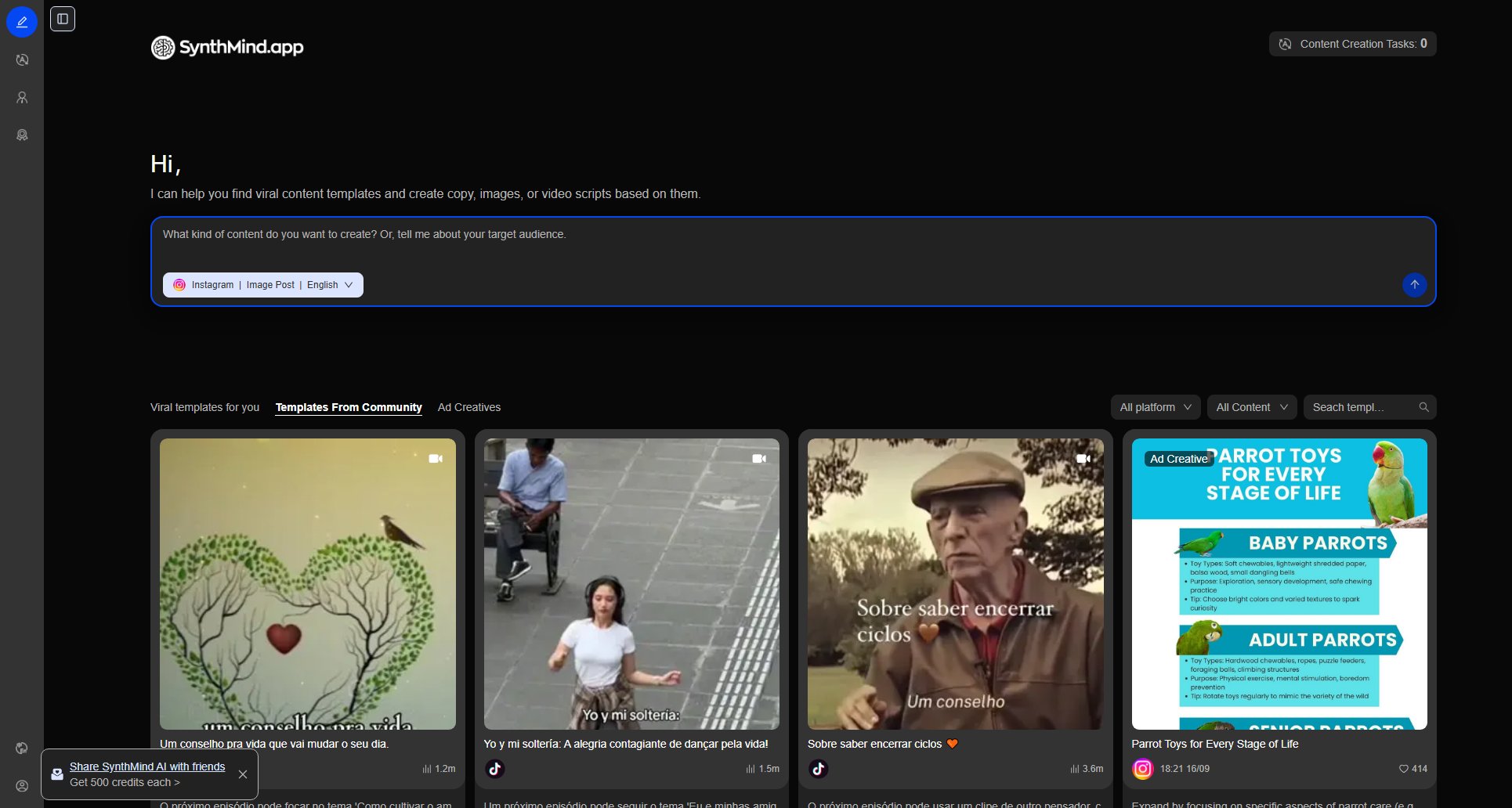The width and height of the screenshot is (1512, 808).
Task: Switch to Viral templates for you tab
Action: (x=204, y=407)
